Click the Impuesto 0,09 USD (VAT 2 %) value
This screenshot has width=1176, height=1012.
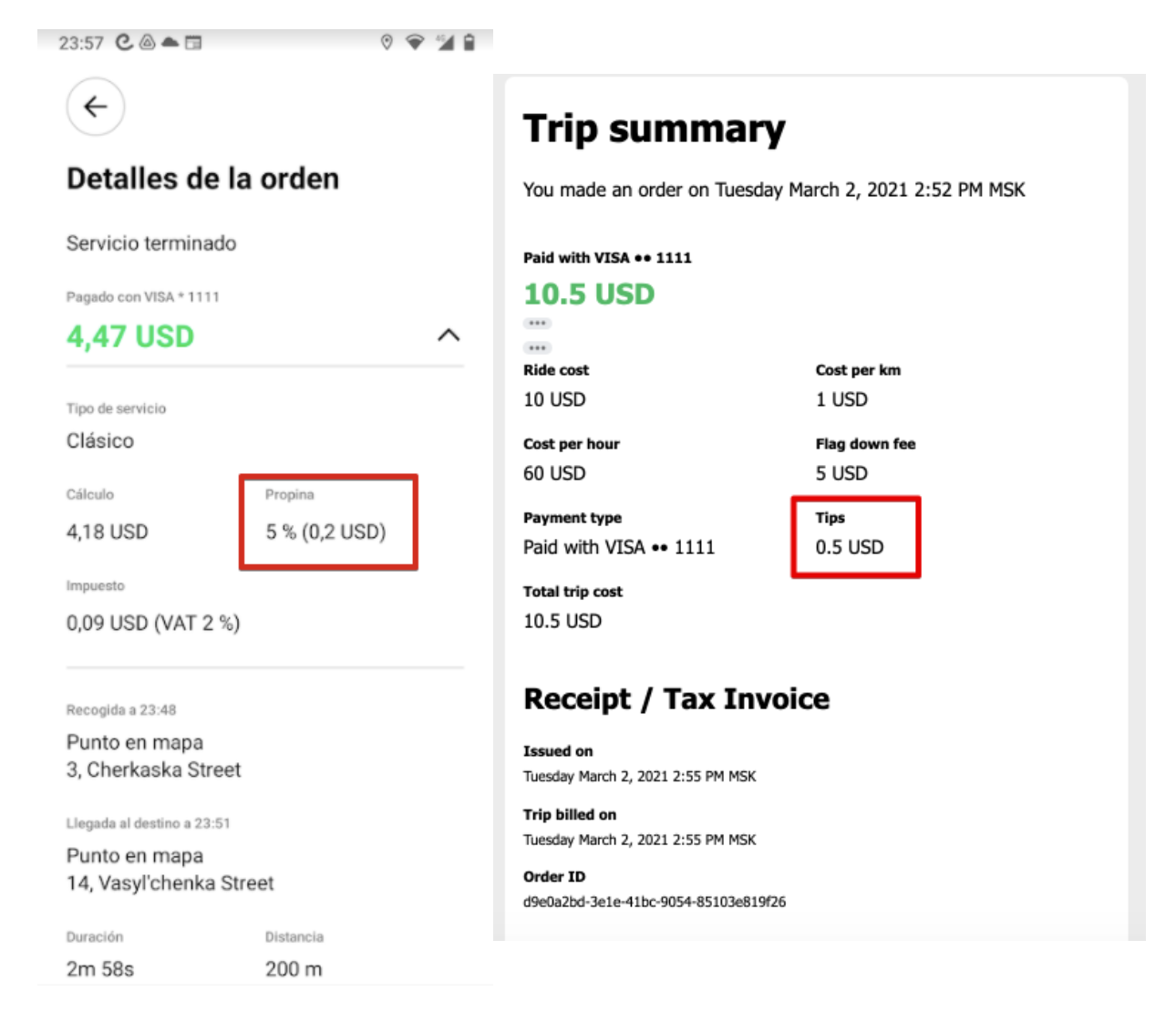pyautogui.click(x=153, y=623)
